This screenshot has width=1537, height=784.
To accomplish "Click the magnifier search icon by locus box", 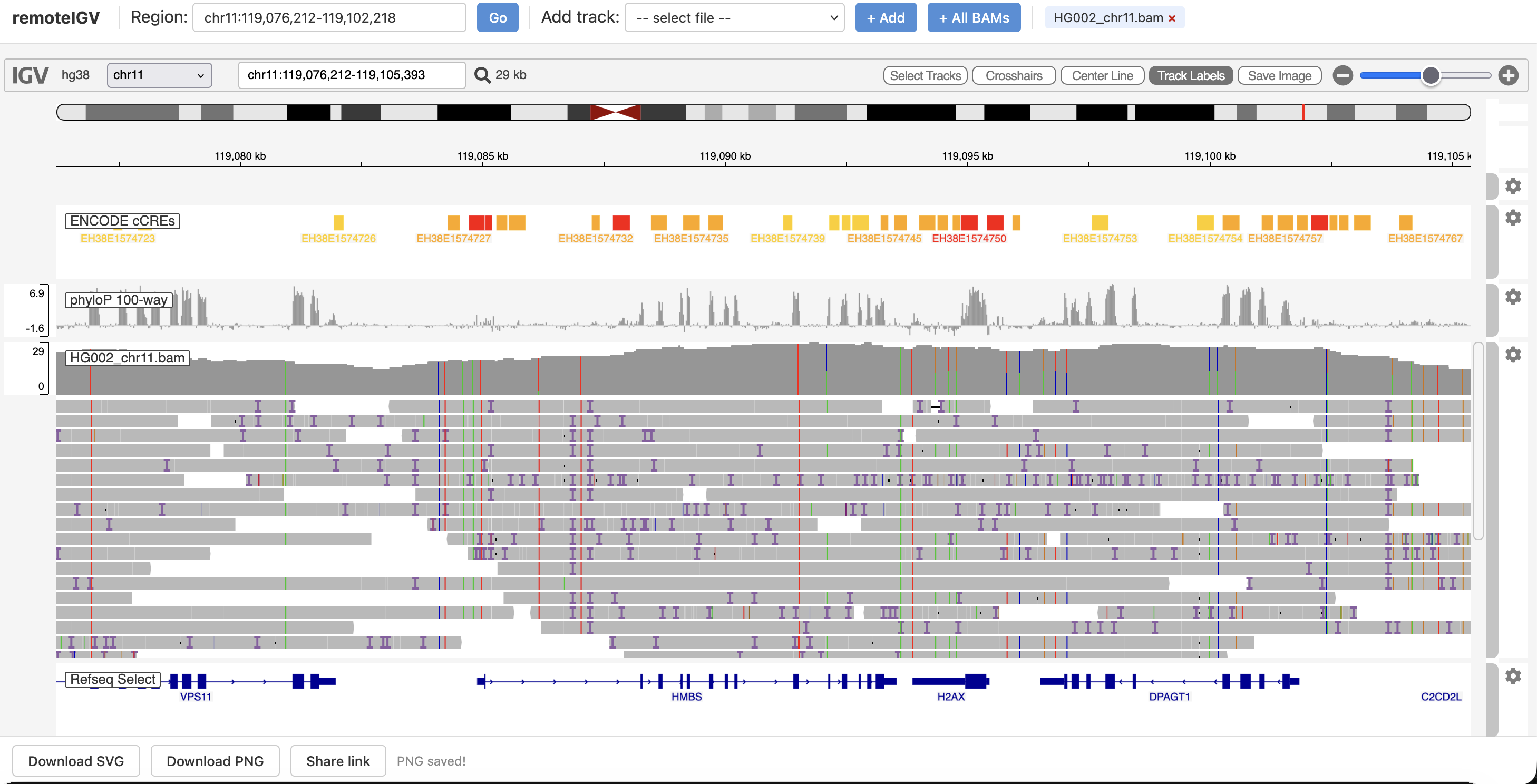I will point(482,75).
